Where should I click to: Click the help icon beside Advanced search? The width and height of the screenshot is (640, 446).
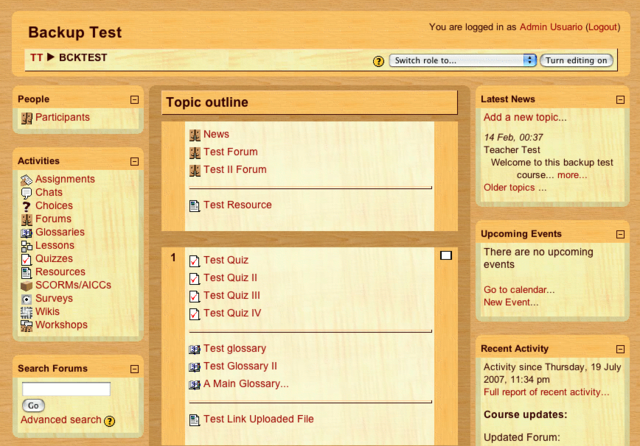[109, 421]
